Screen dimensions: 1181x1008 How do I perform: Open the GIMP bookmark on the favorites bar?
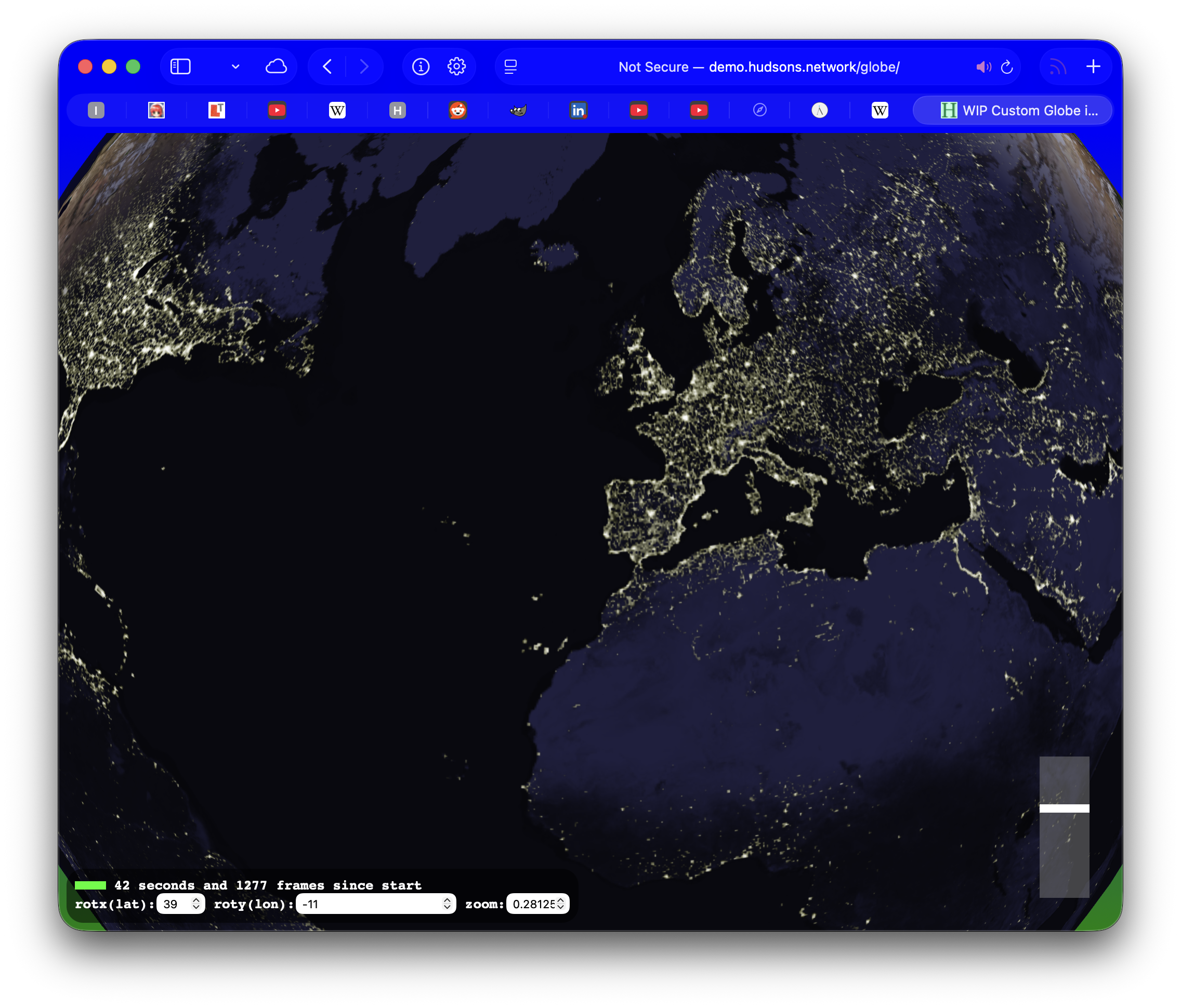click(x=517, y=110)
